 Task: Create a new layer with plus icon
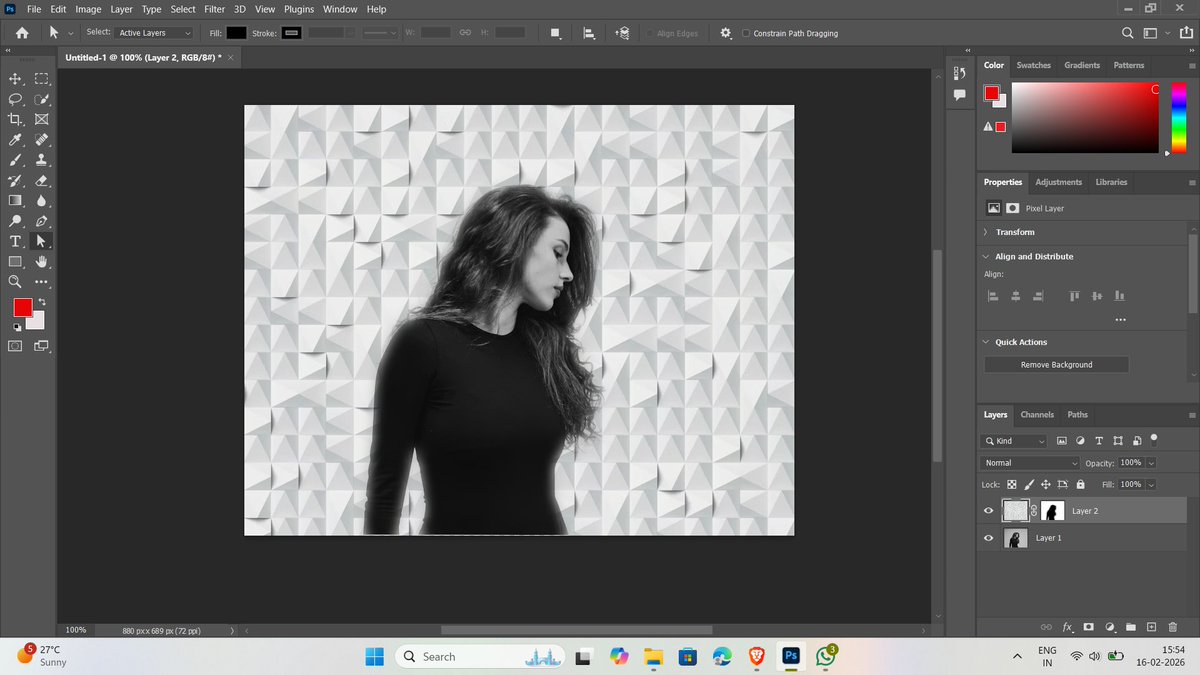[1152, 627]
